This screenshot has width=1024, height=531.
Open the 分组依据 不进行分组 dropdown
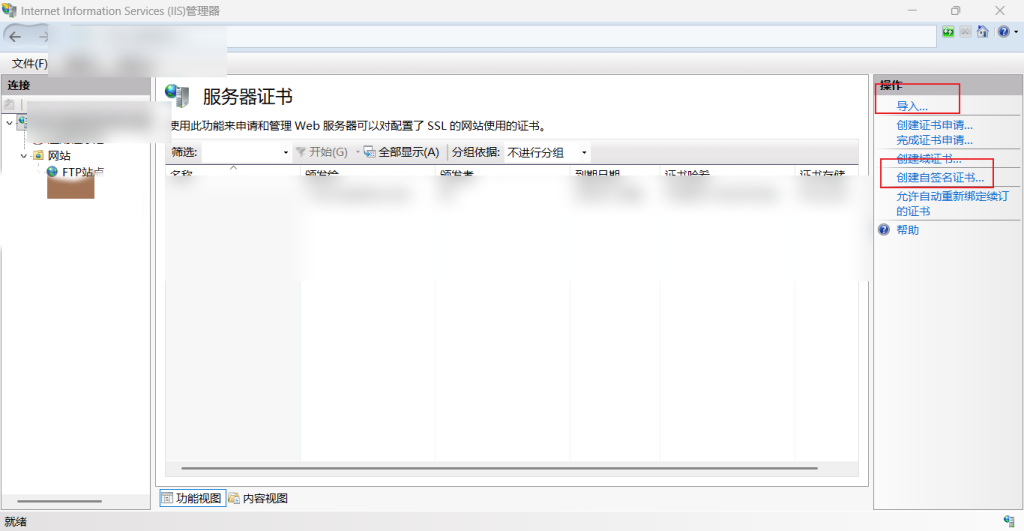[547, 152]
